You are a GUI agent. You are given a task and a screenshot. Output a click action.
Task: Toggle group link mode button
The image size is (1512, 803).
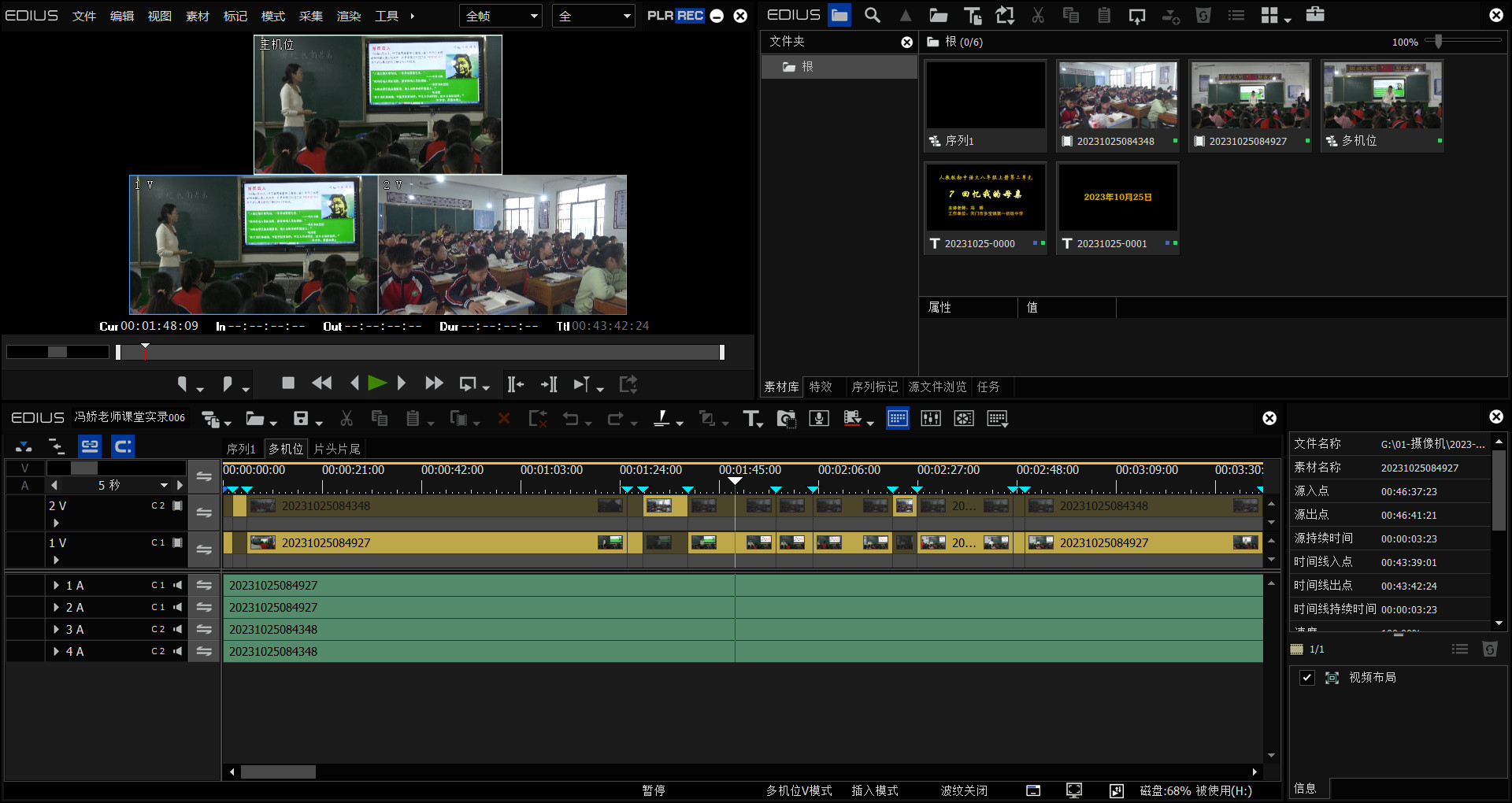click(90, 446)
